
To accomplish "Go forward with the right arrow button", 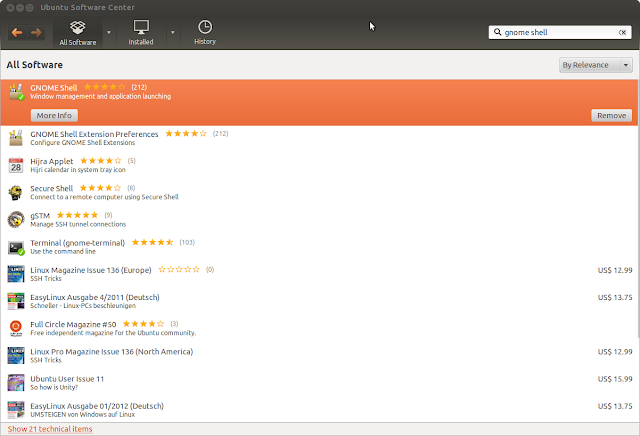I will [x=36, y=33].
